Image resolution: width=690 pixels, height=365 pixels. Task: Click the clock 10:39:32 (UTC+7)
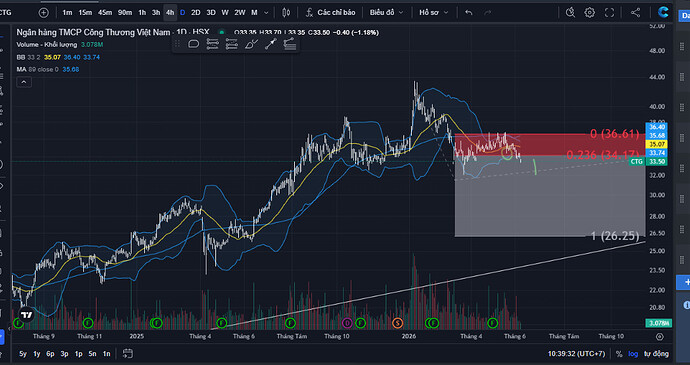pyautogui.click(x=576, y=354)
